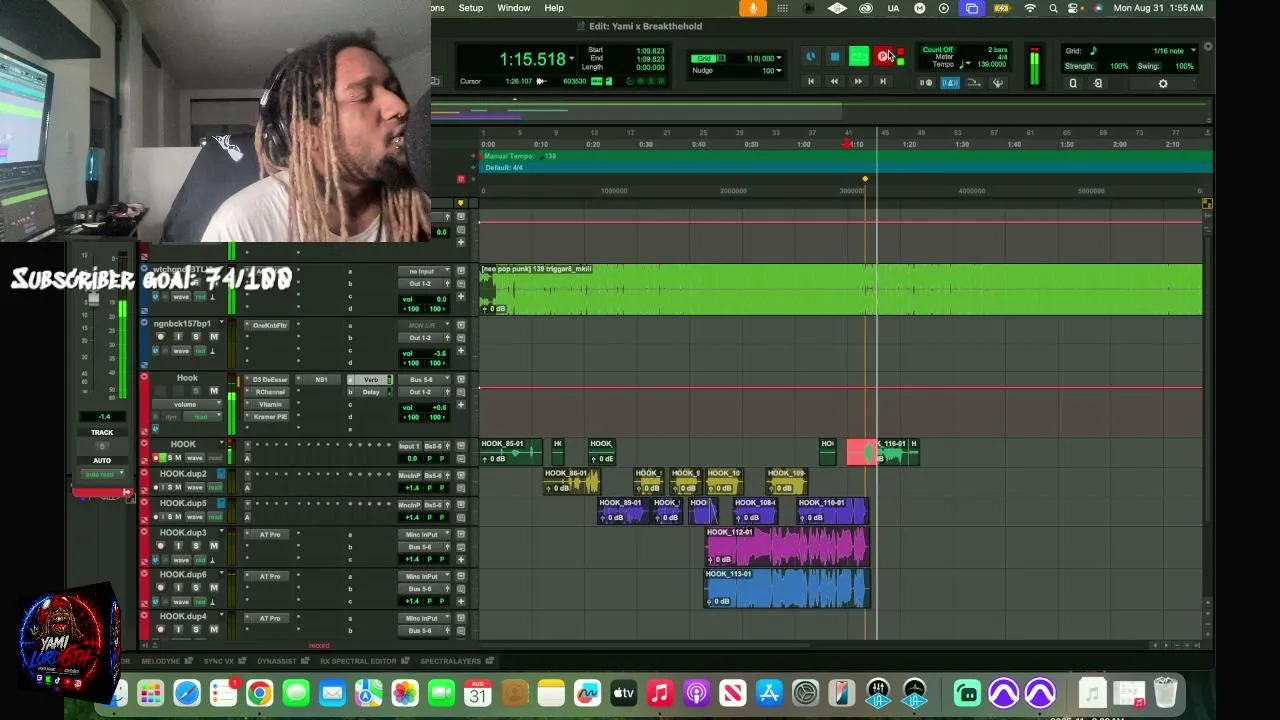Mute the Hook bus track
The image size is (1280, 720).
click(x=213, y=391)
